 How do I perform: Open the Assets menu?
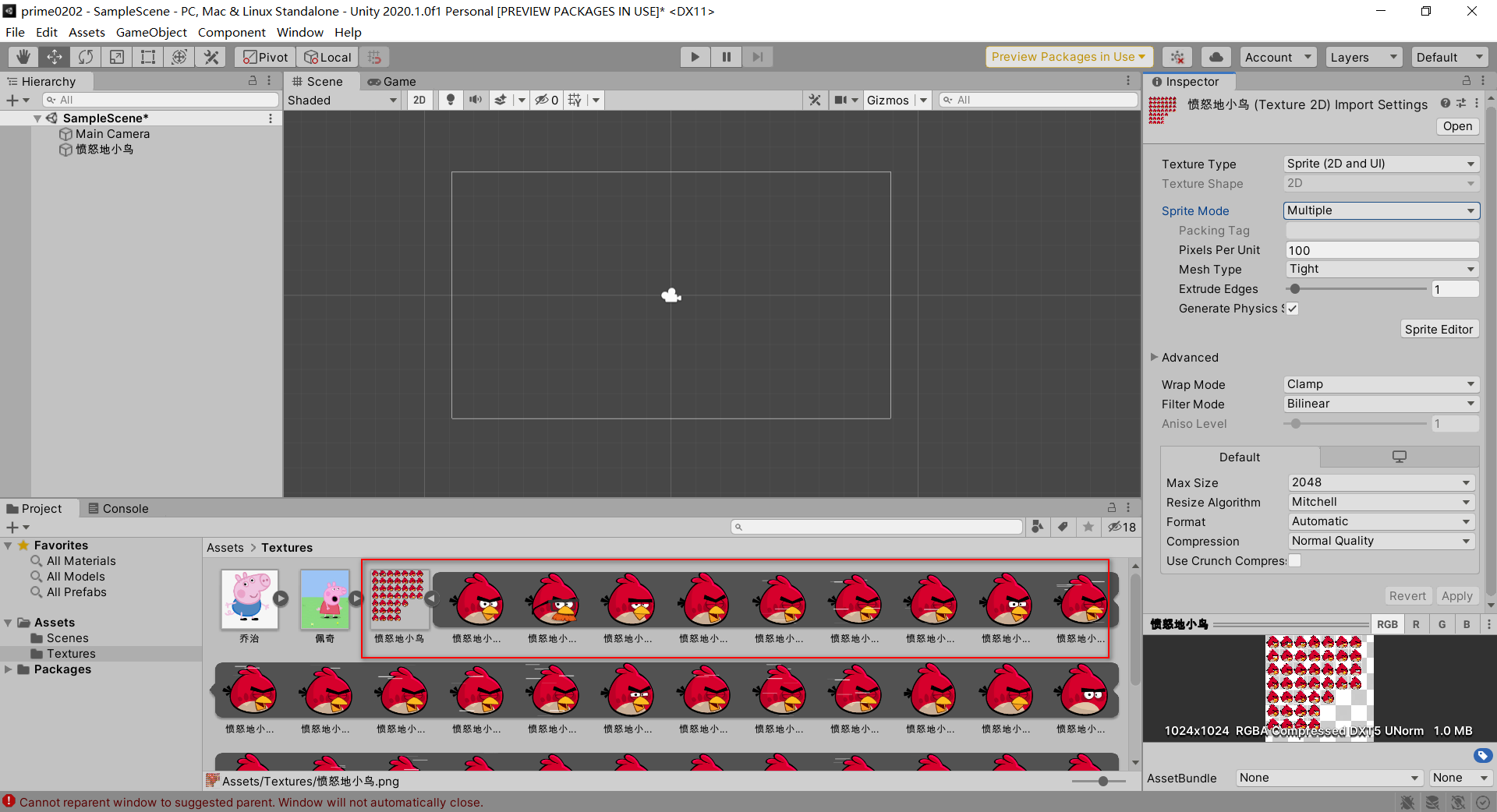click(x=87, y=32)
